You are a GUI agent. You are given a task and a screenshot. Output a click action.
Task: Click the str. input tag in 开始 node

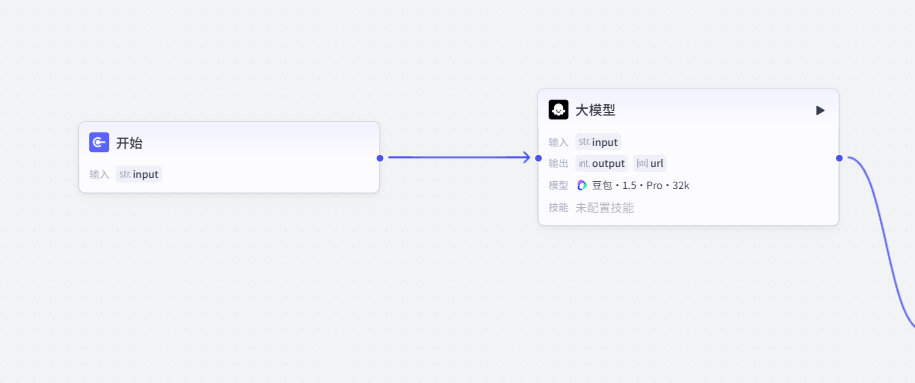(139, 174)
